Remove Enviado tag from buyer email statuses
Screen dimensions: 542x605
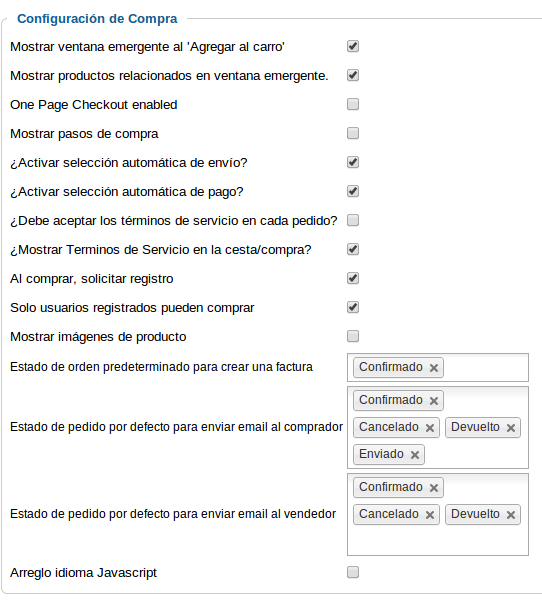click(415, 455)
